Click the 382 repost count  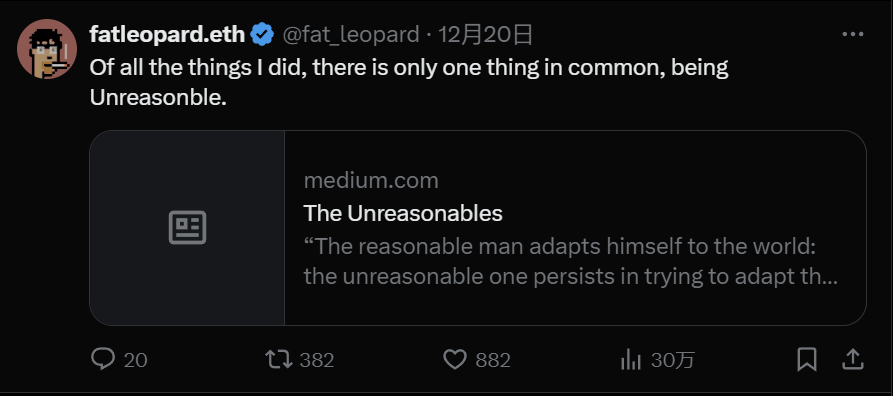pyautogui.click(x=317, y=361)
